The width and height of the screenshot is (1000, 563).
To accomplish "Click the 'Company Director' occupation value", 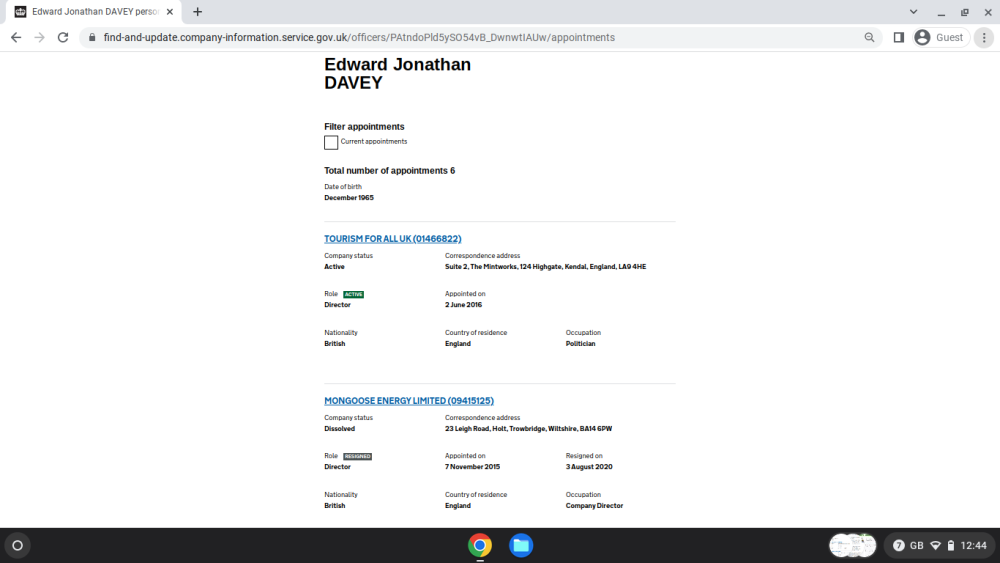I will (x=594, y=506).
